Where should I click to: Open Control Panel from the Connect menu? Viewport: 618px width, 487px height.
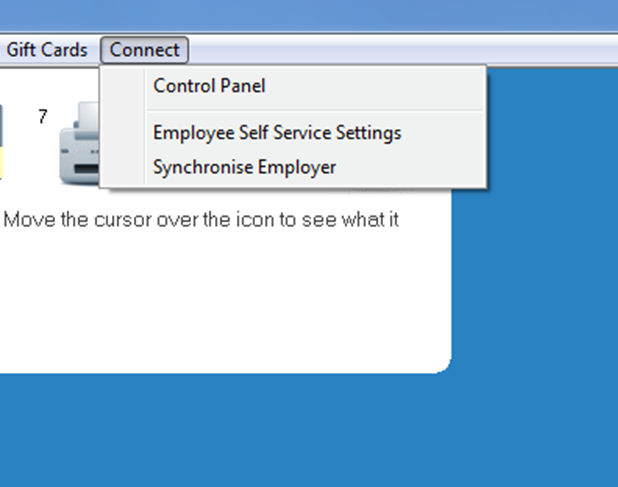(292, 86)
